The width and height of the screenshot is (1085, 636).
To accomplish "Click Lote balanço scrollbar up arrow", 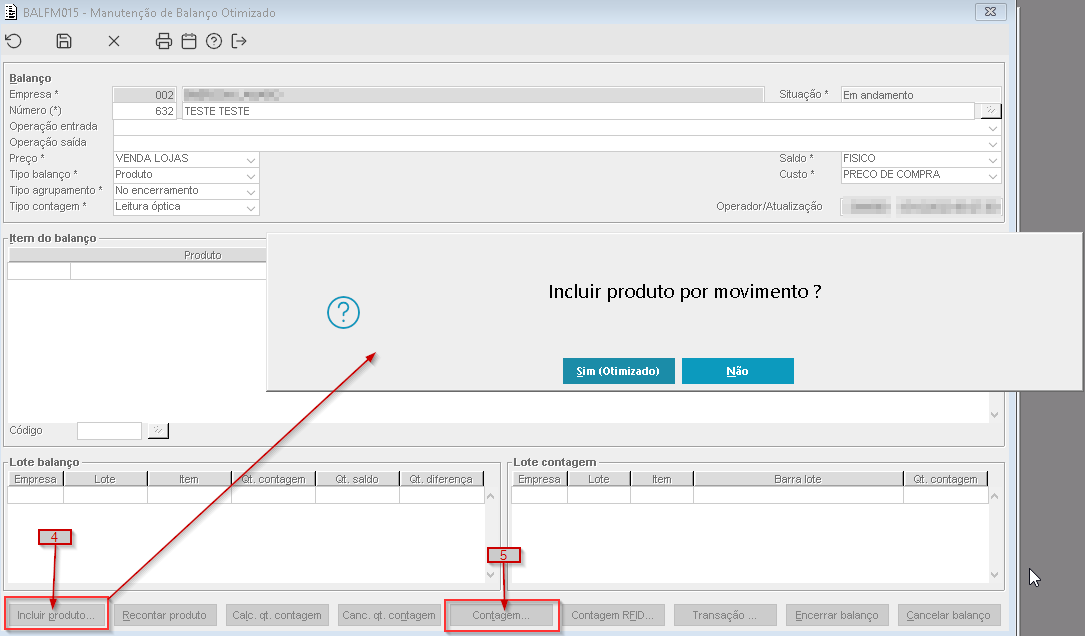I will tap(491, 496).
